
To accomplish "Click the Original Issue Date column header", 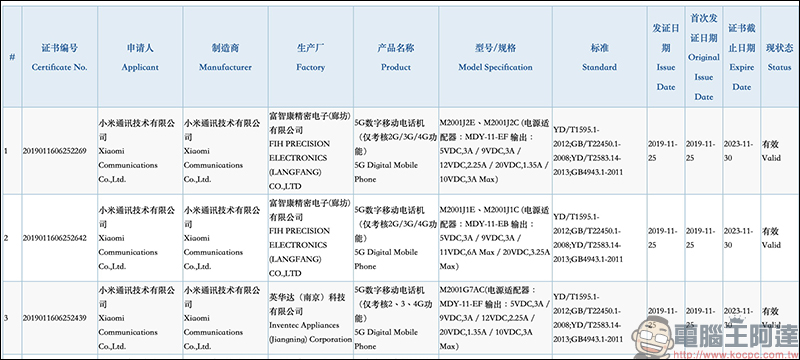I will [704, 57].
